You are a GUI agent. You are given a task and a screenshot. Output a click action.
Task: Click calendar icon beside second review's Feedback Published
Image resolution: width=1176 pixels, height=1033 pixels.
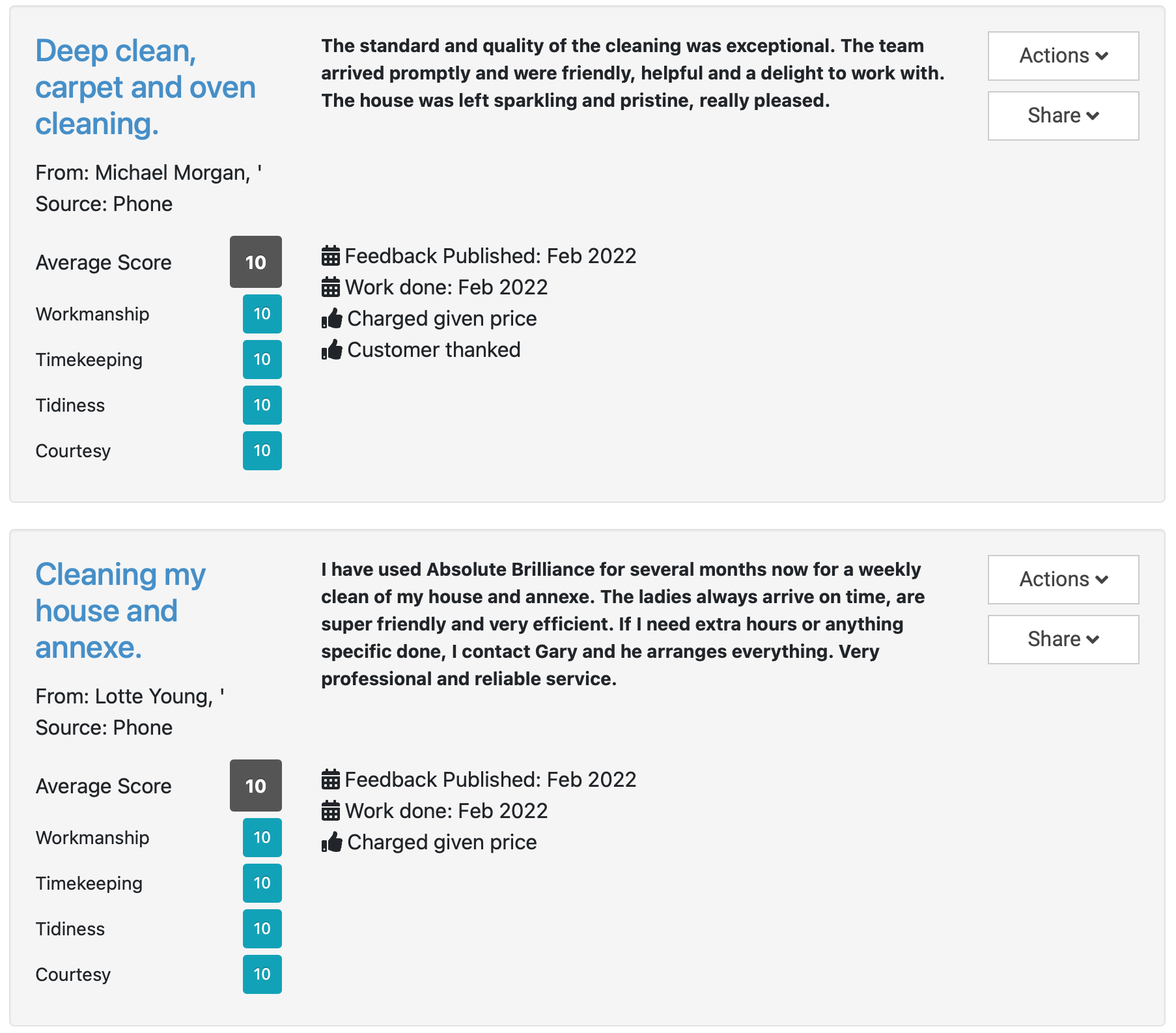(331, 780)
